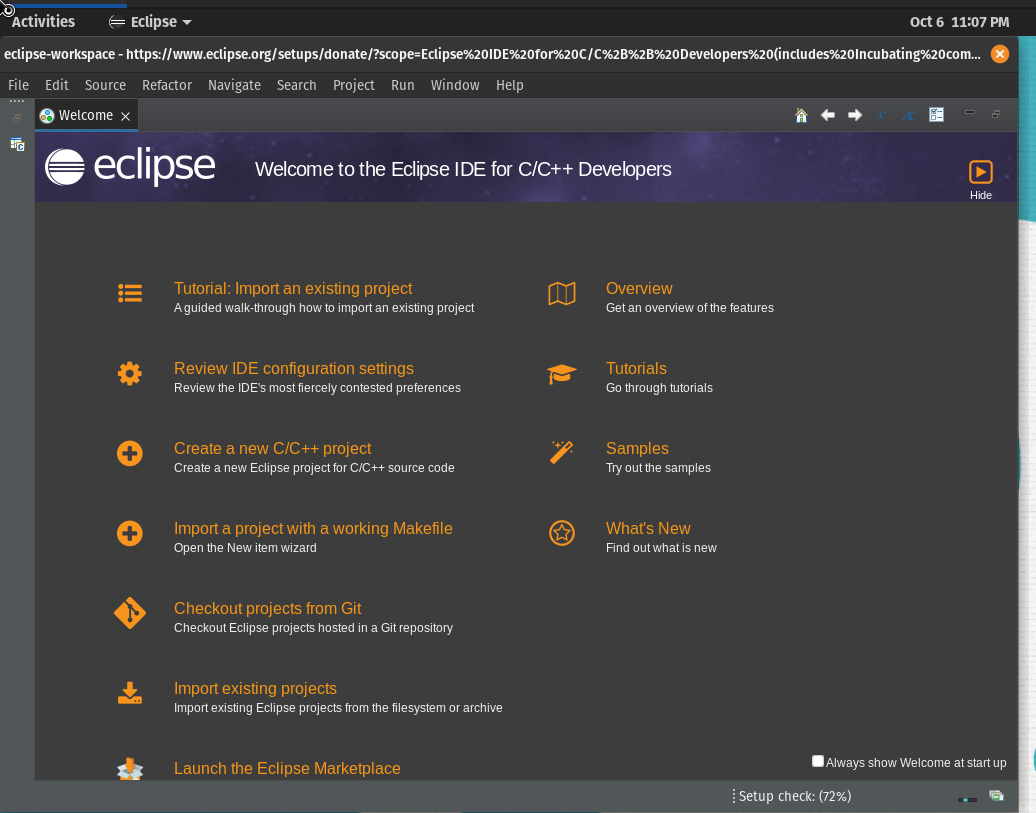Viewport: 1036px width, 813px height.
Task: Click the Welcome Home toolbar icon
Action: click(801, 116)
